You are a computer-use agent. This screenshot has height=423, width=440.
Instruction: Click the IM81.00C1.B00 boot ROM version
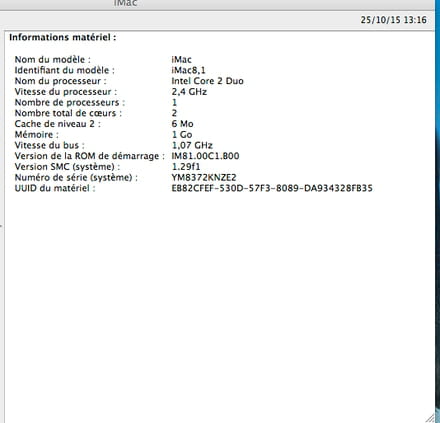205,156
